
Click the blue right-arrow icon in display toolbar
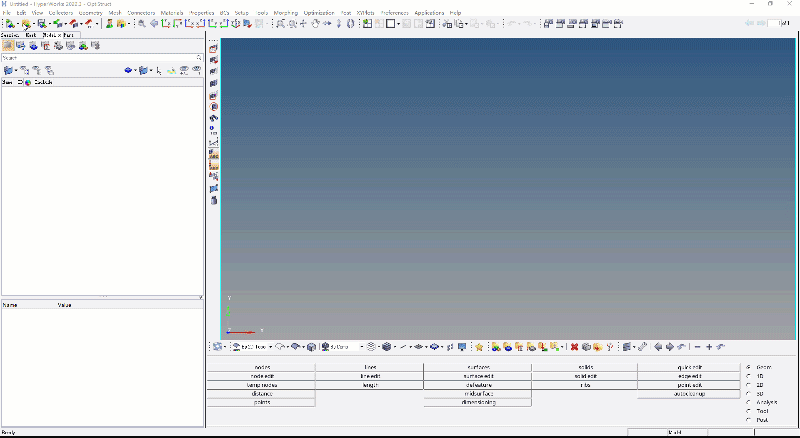(x=670, y=347)
